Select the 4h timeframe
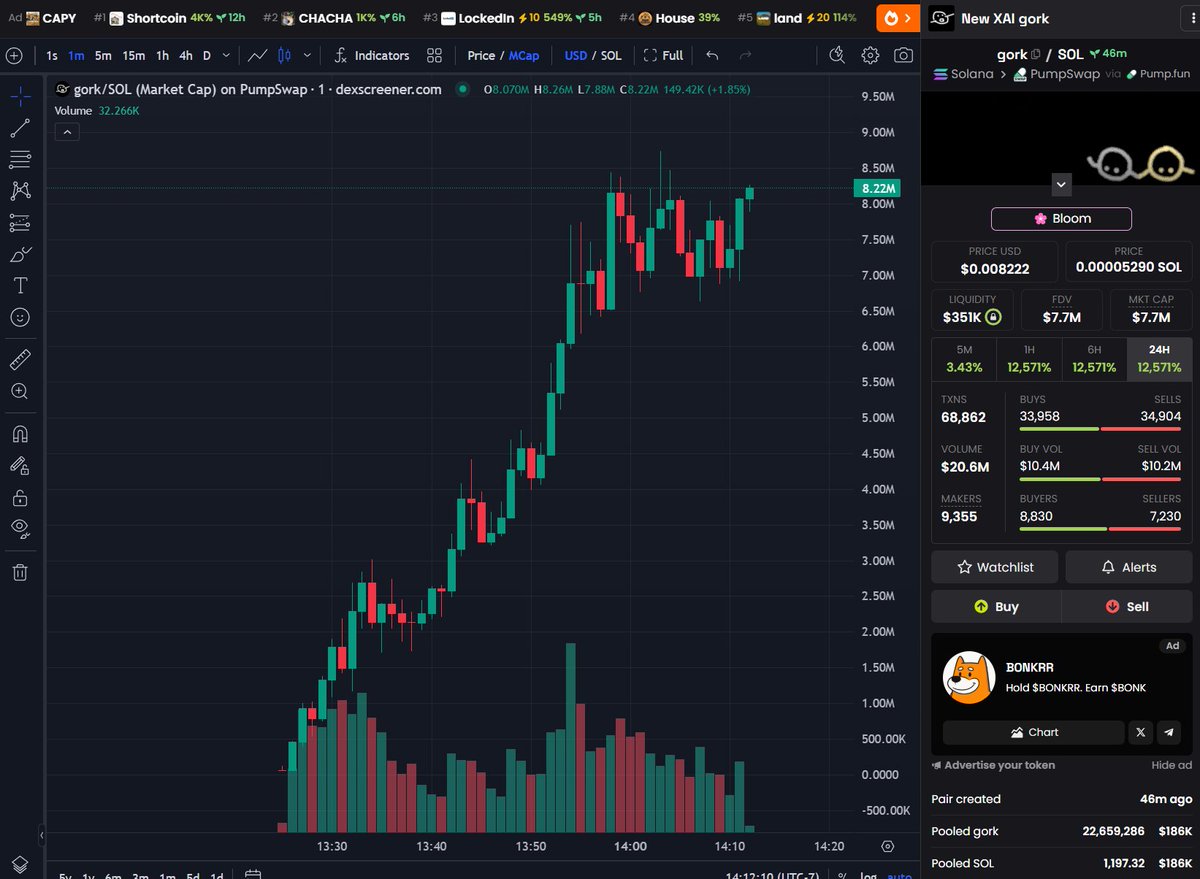The width and height of the screenshot is (1200, 879). click(x=186, y=55)
